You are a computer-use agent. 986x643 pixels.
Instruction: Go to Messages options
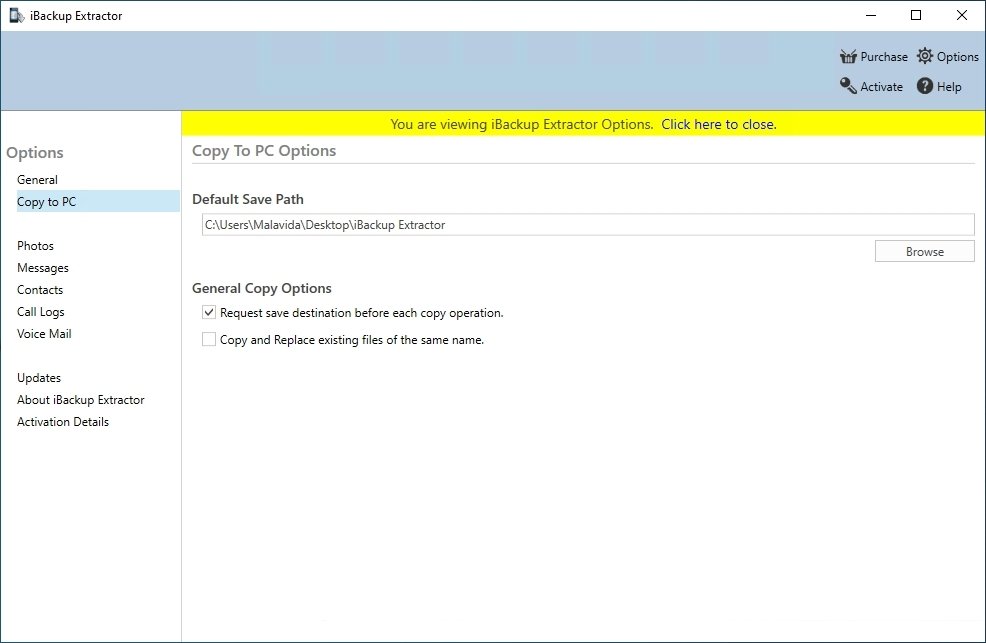[43, 268]
